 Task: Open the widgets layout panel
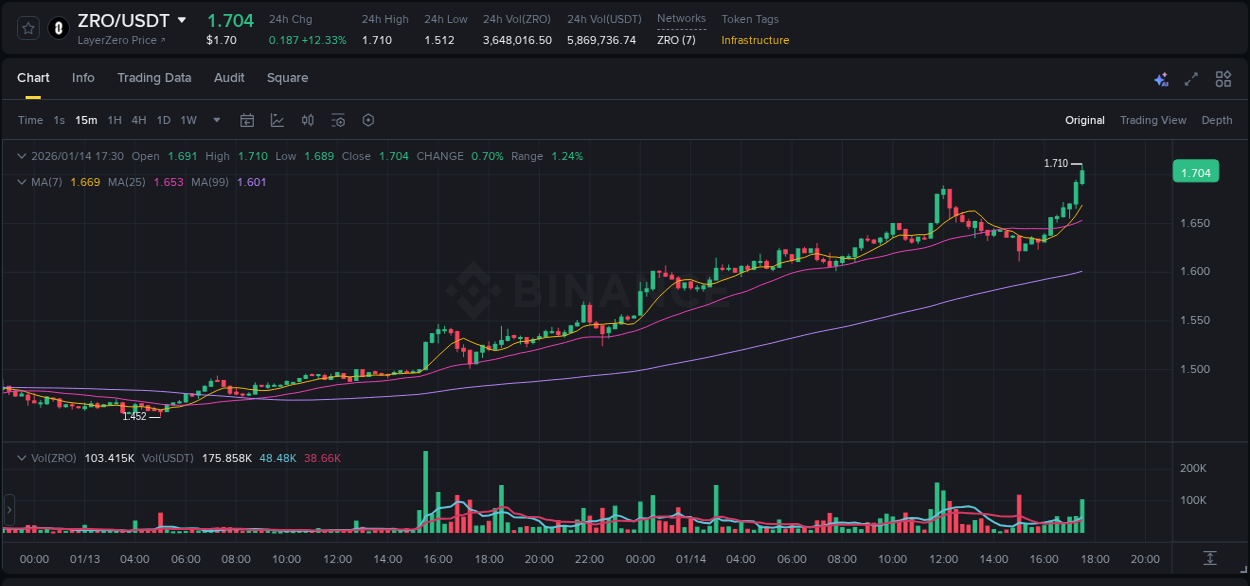coord(1223,78)
